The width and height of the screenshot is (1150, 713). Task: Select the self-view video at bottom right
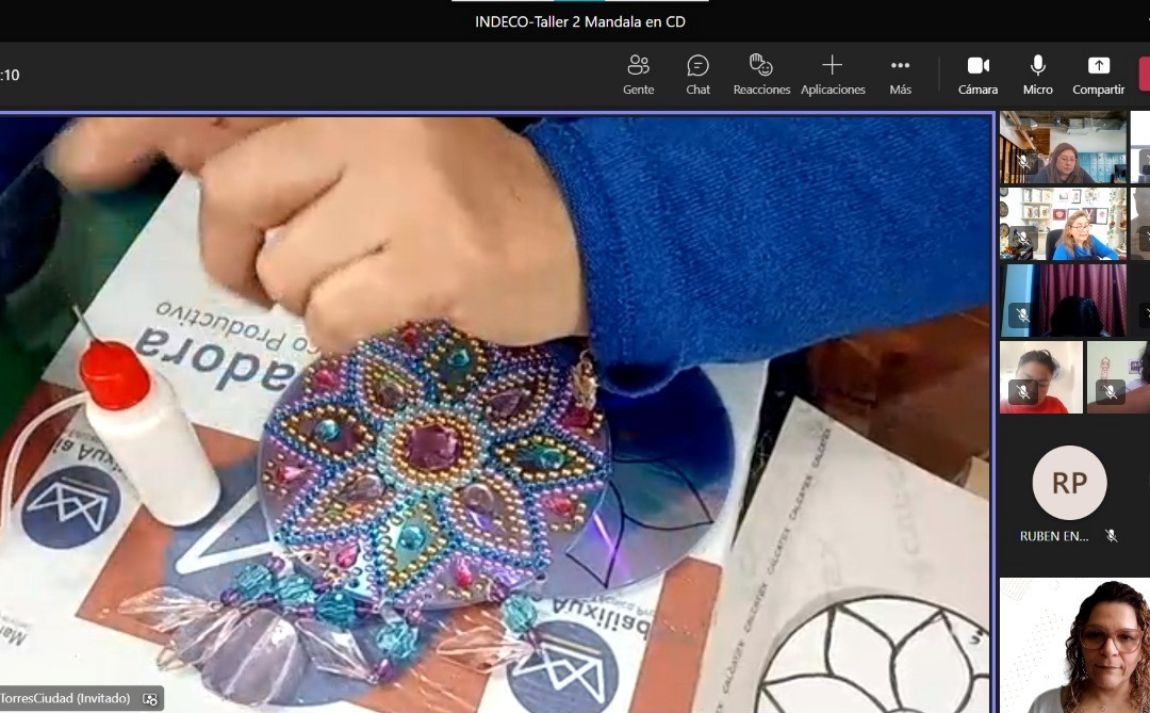click(1075, 645)
